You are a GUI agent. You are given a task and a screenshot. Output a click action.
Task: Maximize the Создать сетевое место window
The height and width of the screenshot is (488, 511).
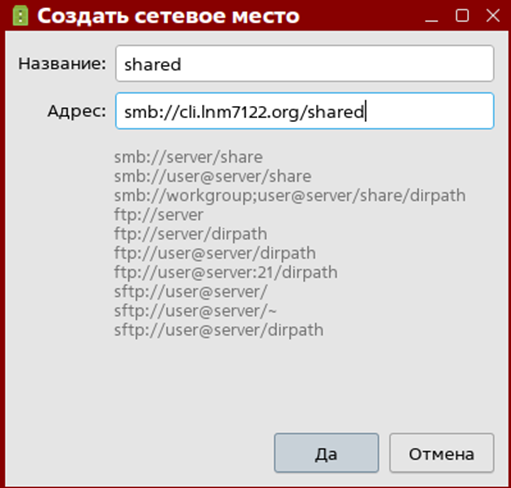tap(462, 16)
